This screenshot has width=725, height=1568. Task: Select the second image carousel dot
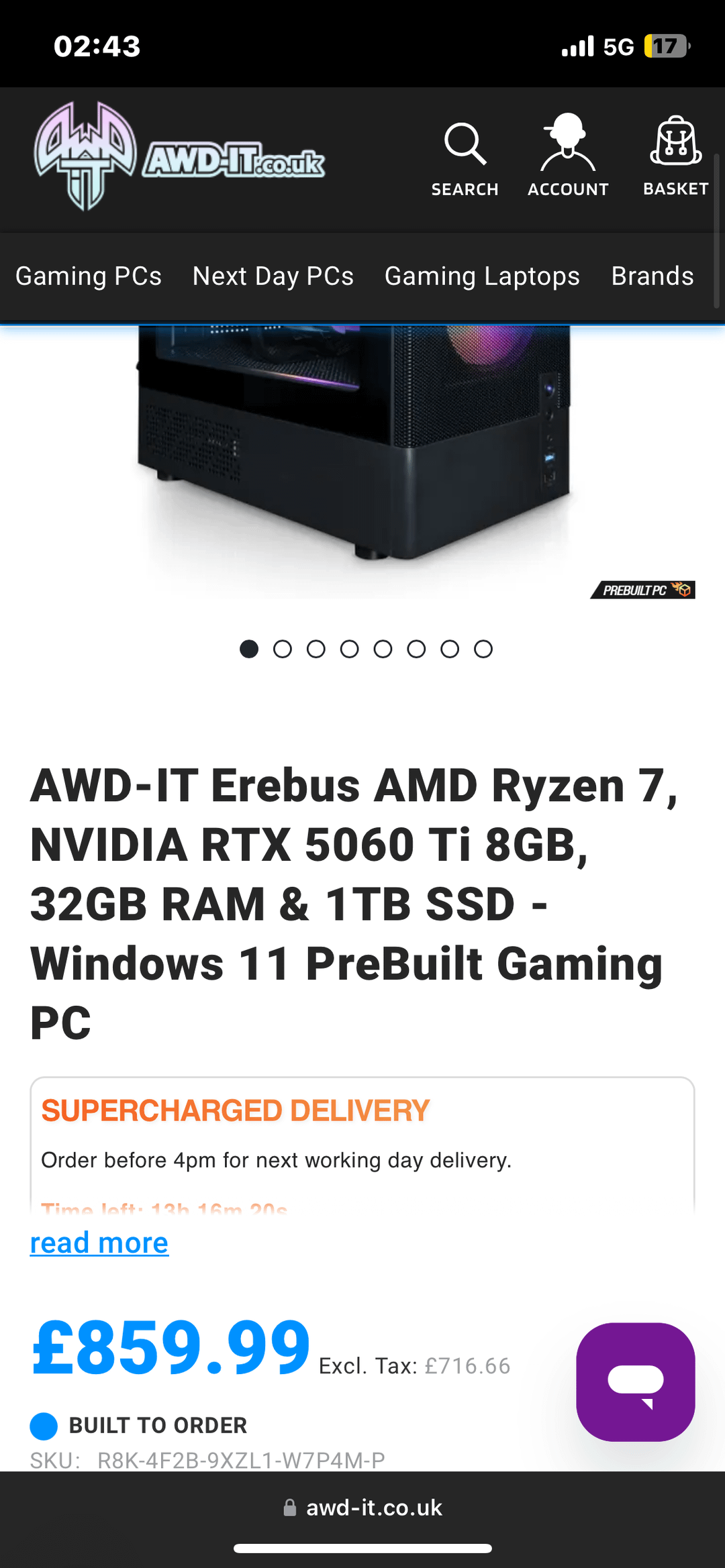pos(283,649)
